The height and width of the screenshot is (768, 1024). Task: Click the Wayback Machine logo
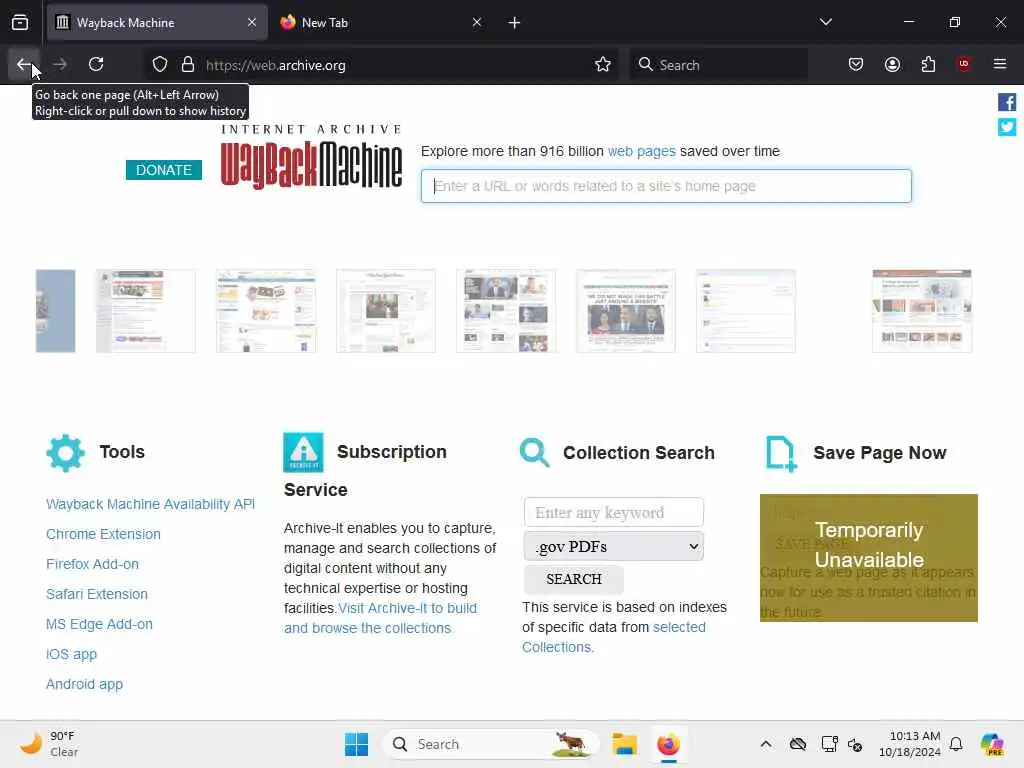312,157
